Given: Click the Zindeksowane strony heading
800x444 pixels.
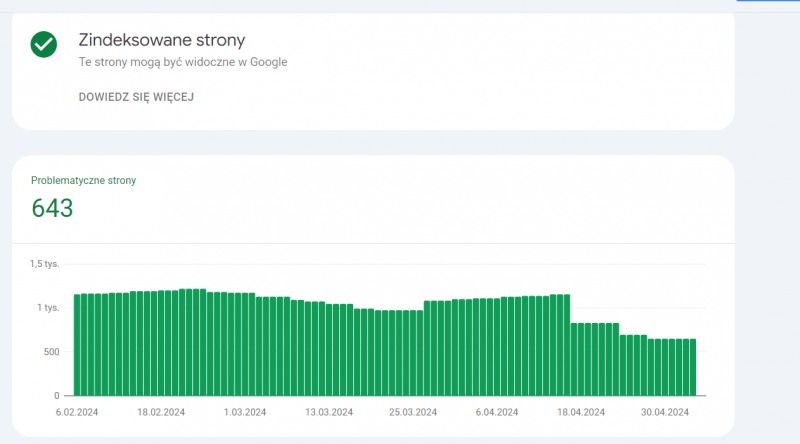Looking at the screenshot, I should pos(162,40).
